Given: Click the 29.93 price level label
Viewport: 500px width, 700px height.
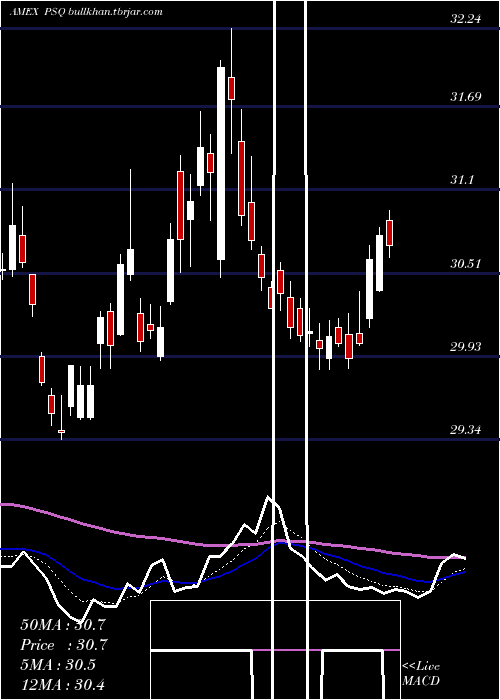Looking at the screenshot, I should (x=466, y=346).
